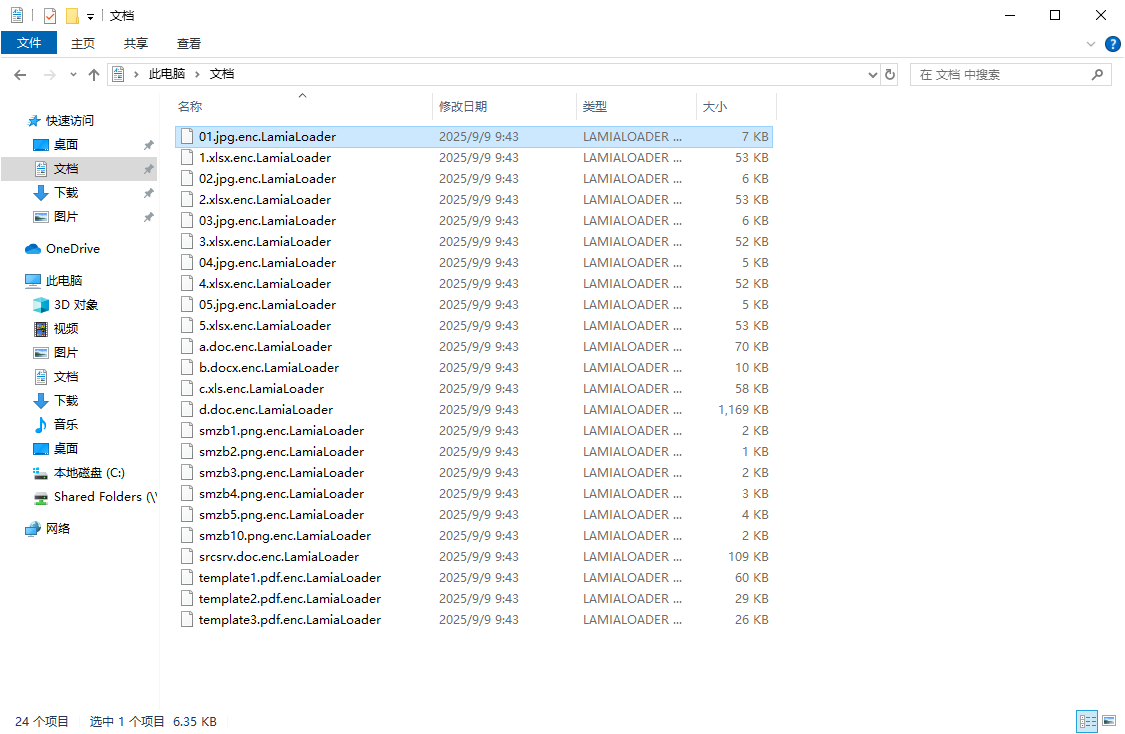This screenshot has height=734, width=1125.
Task: Open recent locations dropdown arrow
Action: point(73,75)
